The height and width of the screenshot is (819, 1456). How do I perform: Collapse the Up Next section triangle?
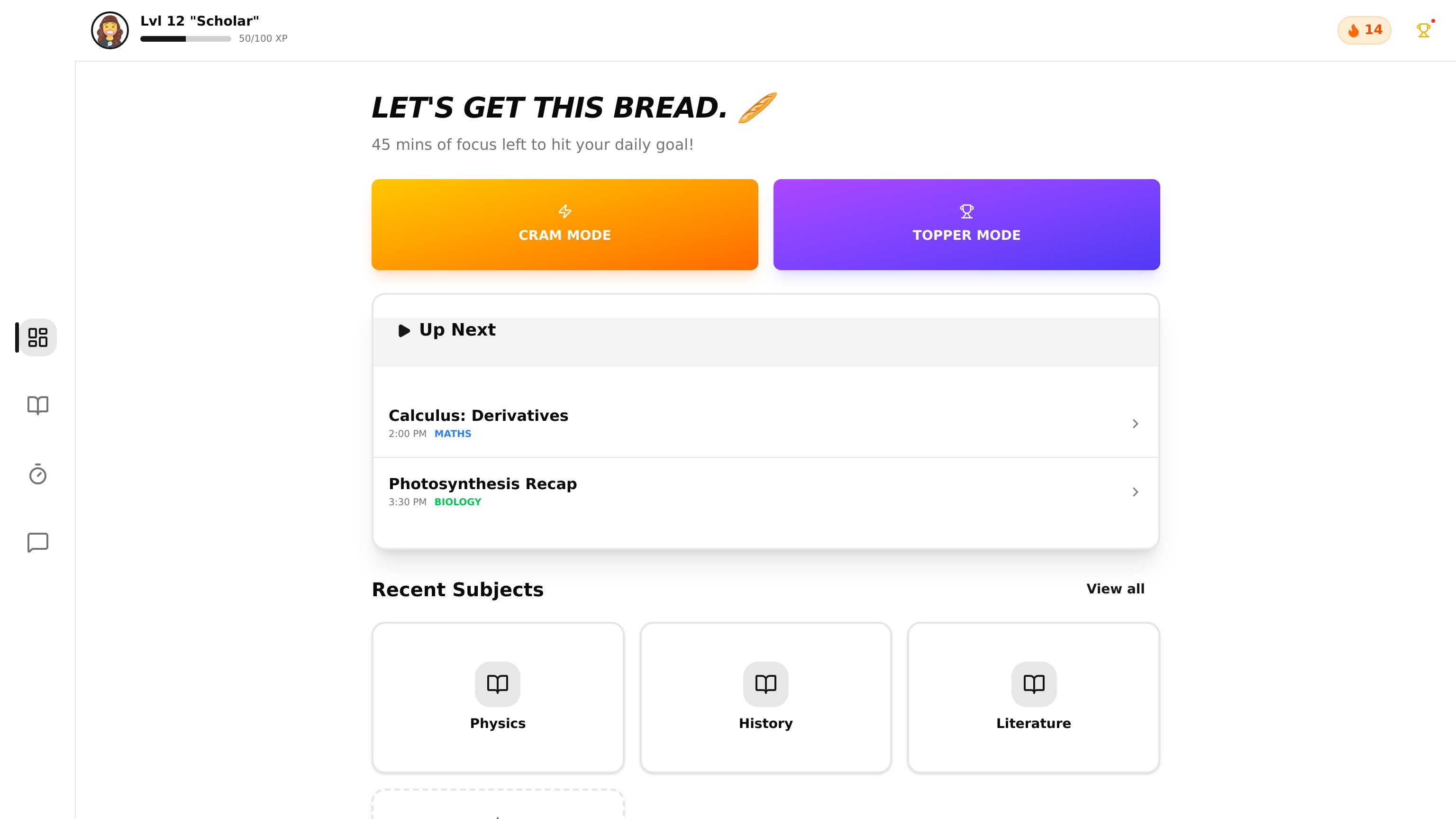[404, 331]
